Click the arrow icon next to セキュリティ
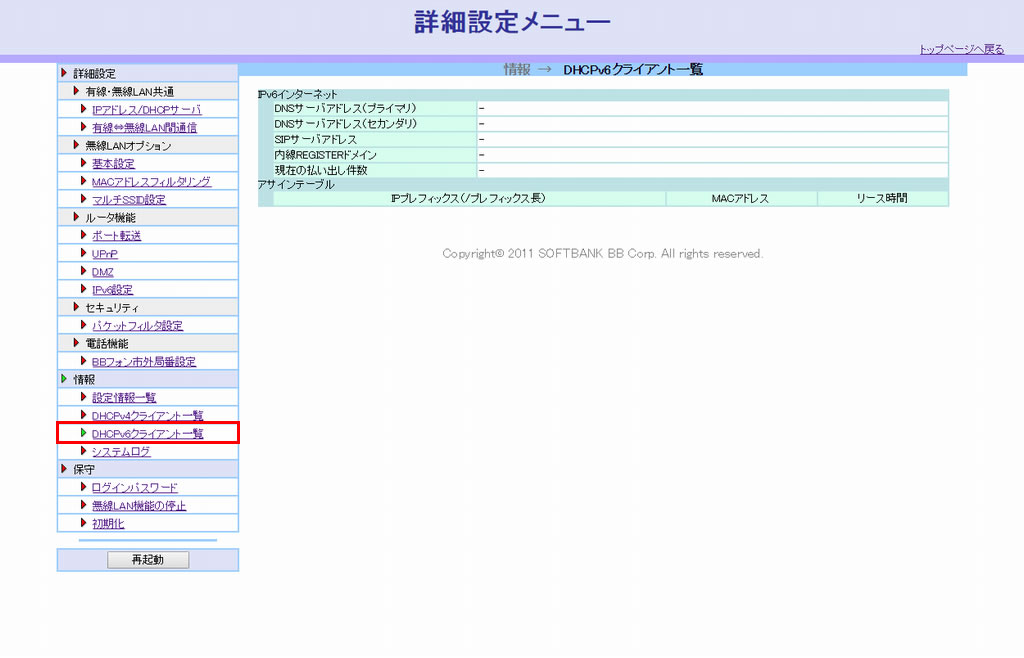The image size is (1024, 658). pos(76,307)
